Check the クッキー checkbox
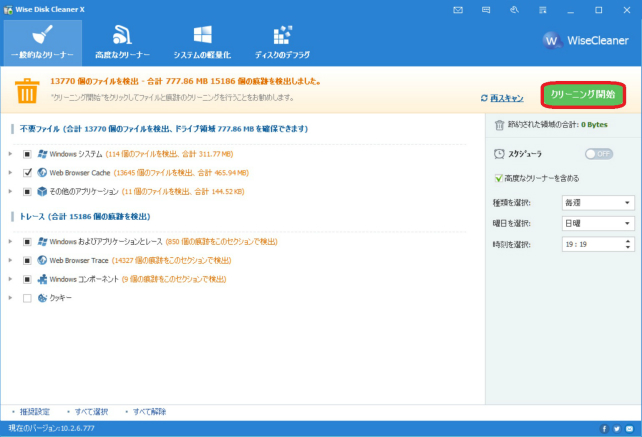Viewport: 642px width, 437px height. pos(28,297)
